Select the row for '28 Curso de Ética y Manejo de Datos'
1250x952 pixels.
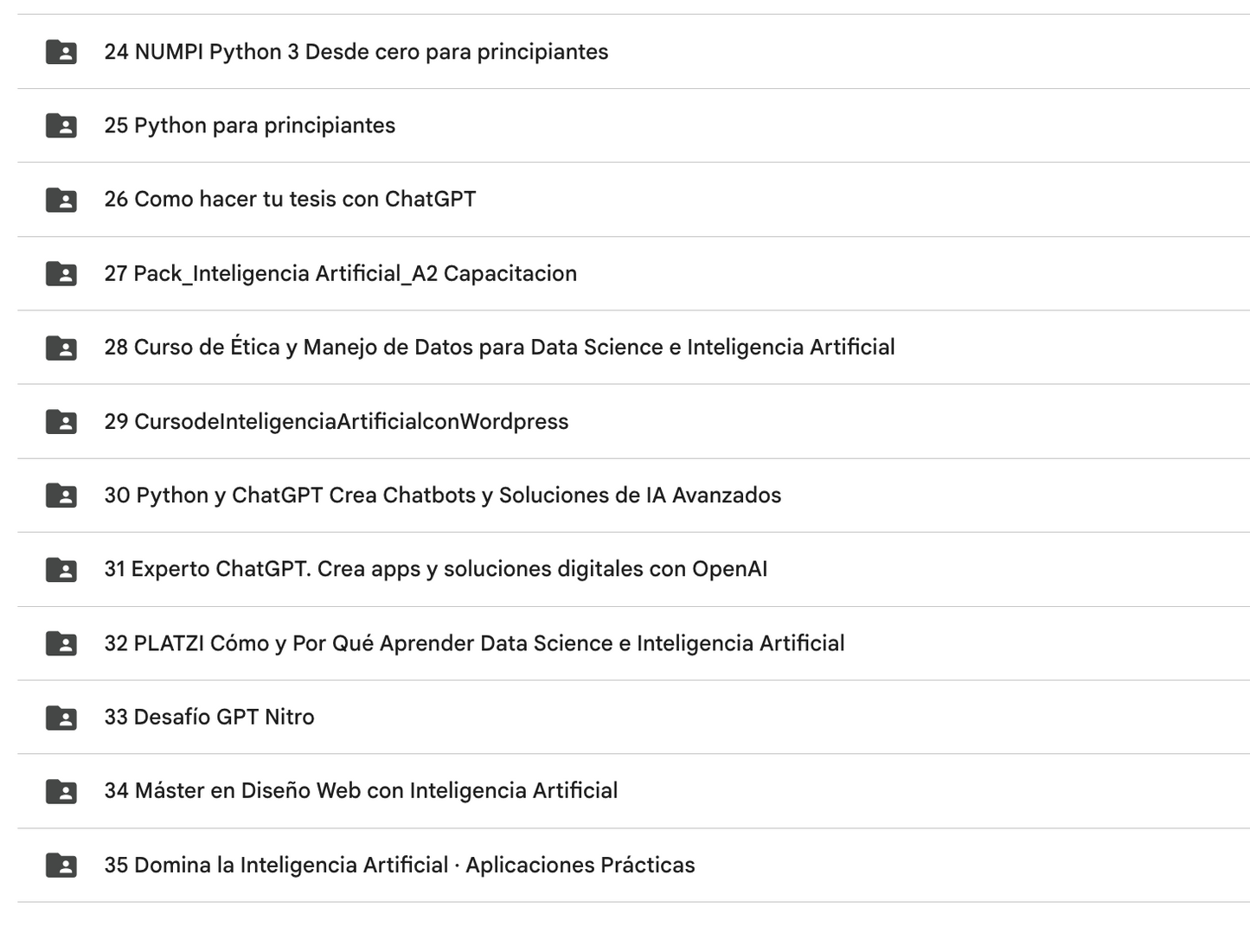point(499,348)
